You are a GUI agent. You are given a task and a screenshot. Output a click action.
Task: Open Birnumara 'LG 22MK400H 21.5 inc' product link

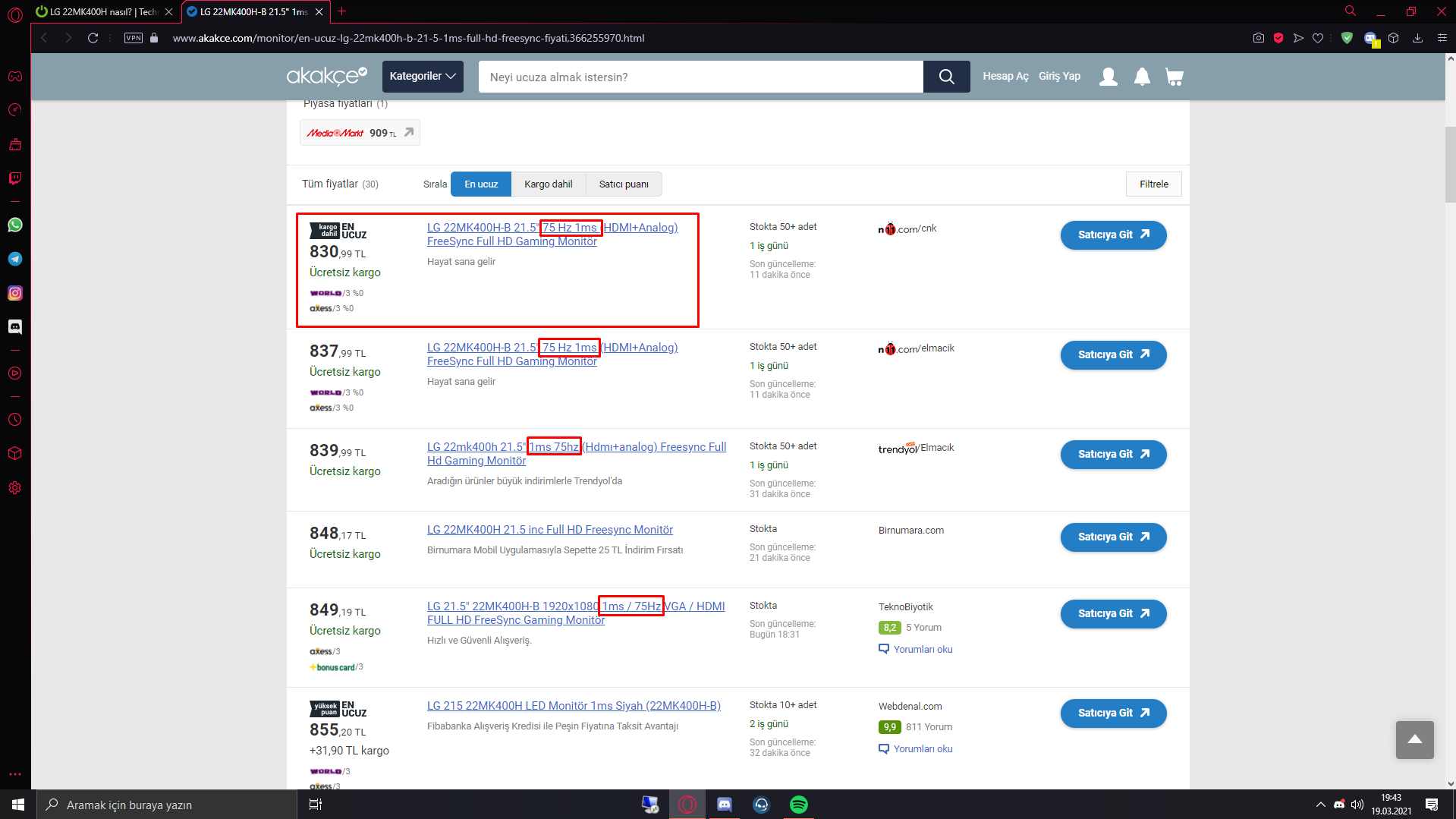(549, 530)
